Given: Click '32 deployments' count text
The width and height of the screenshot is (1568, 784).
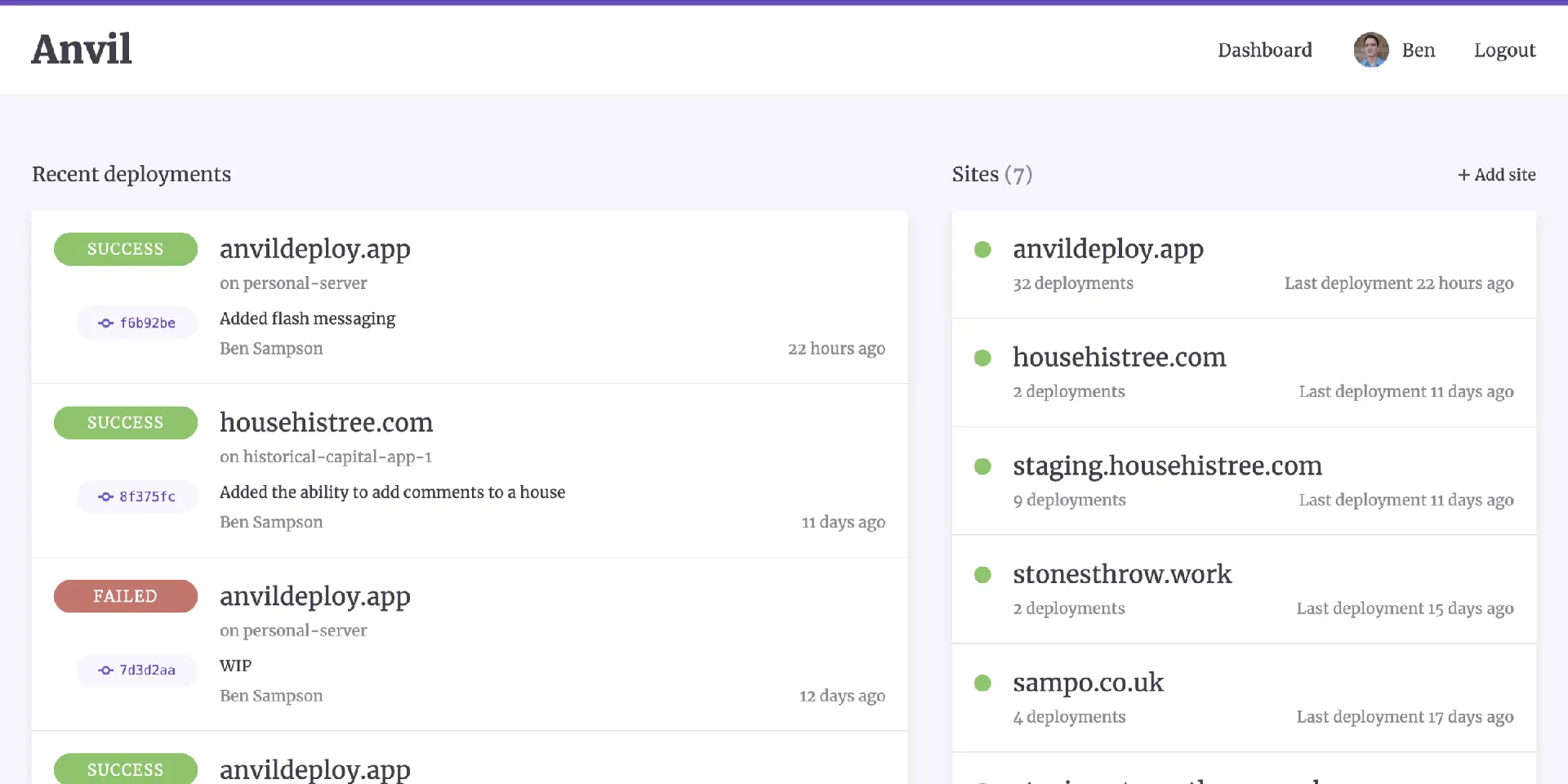Looking at the screenshot, I should tap(1073, 283).
